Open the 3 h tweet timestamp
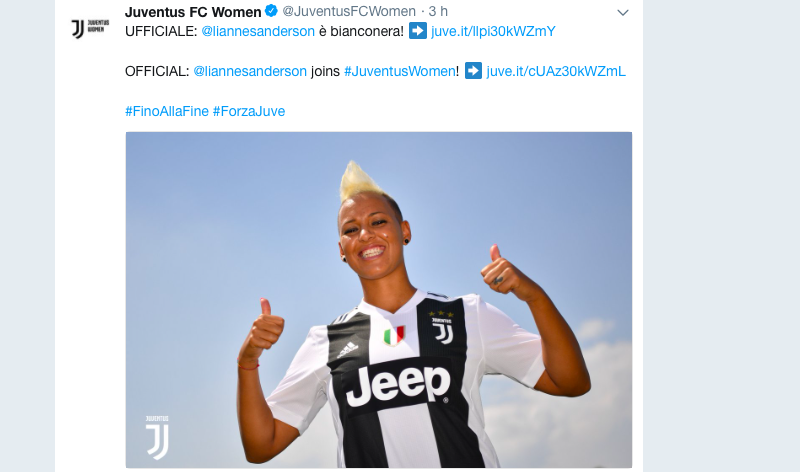Screen dimensions: 800x472 [438, 11]
